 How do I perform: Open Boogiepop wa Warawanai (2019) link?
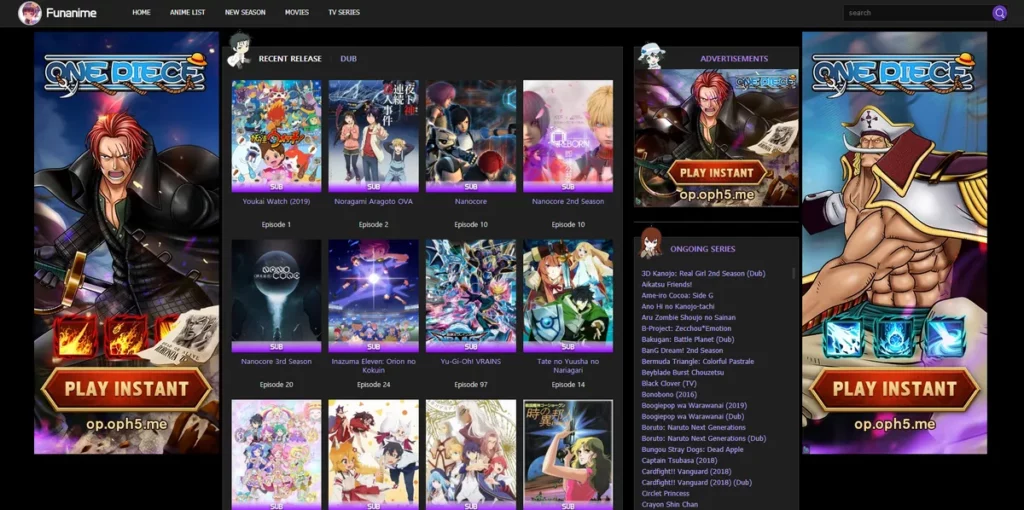pyautogui.click(x=694, y=406)
